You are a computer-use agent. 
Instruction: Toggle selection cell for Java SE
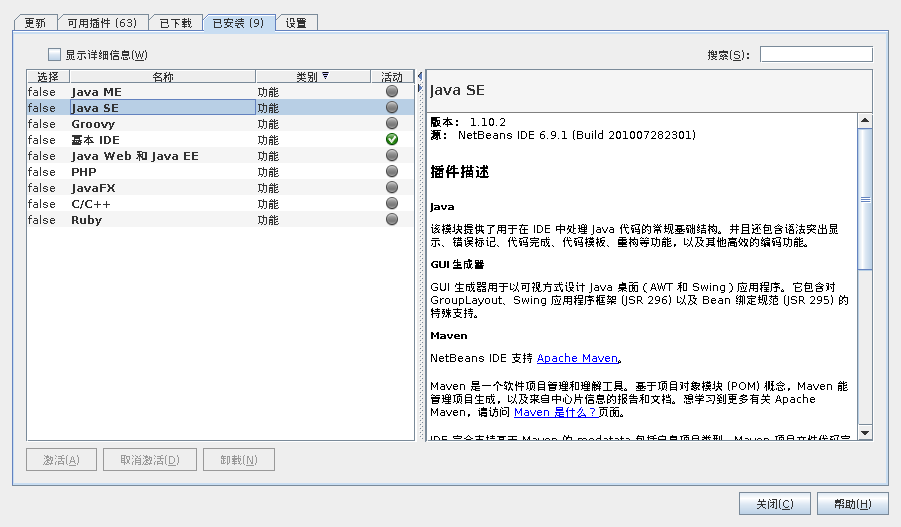tap(48, 108)
